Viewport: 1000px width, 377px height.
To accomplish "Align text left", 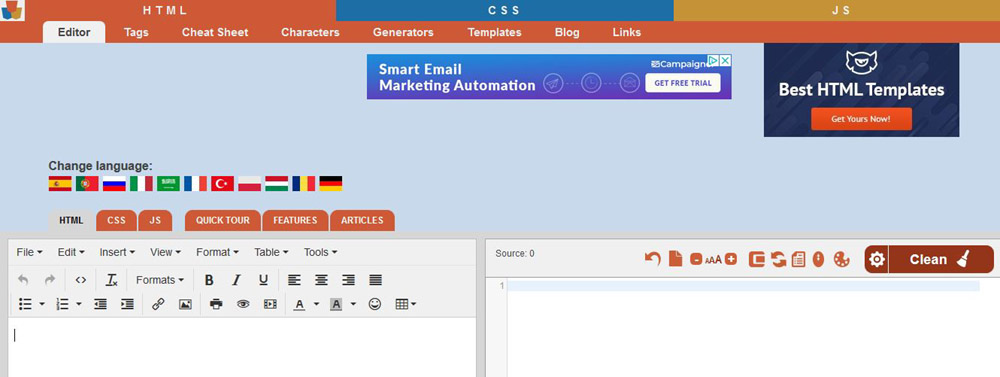I will pos(294,280).
